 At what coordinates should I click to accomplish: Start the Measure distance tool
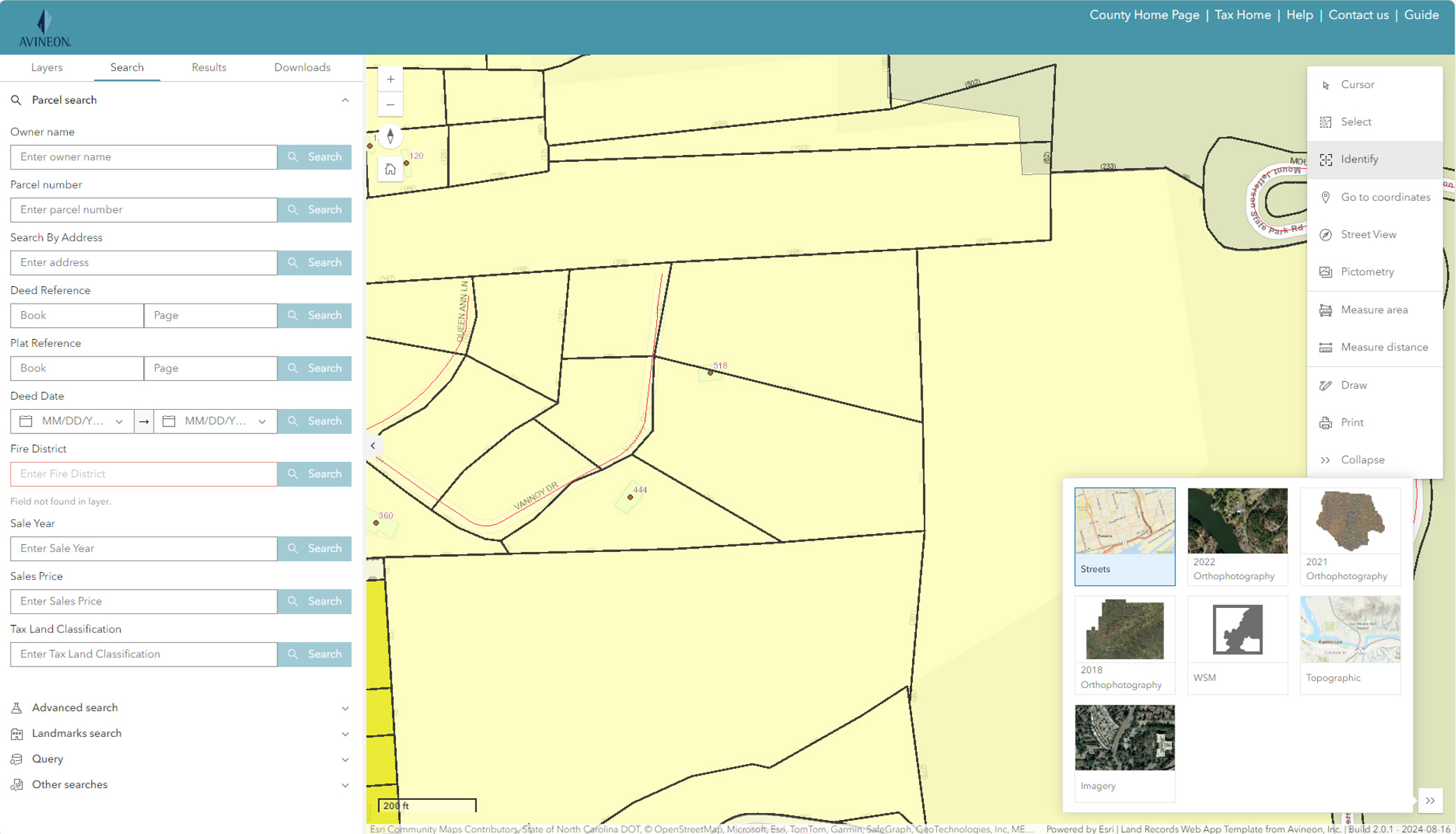pos(1385,347)
